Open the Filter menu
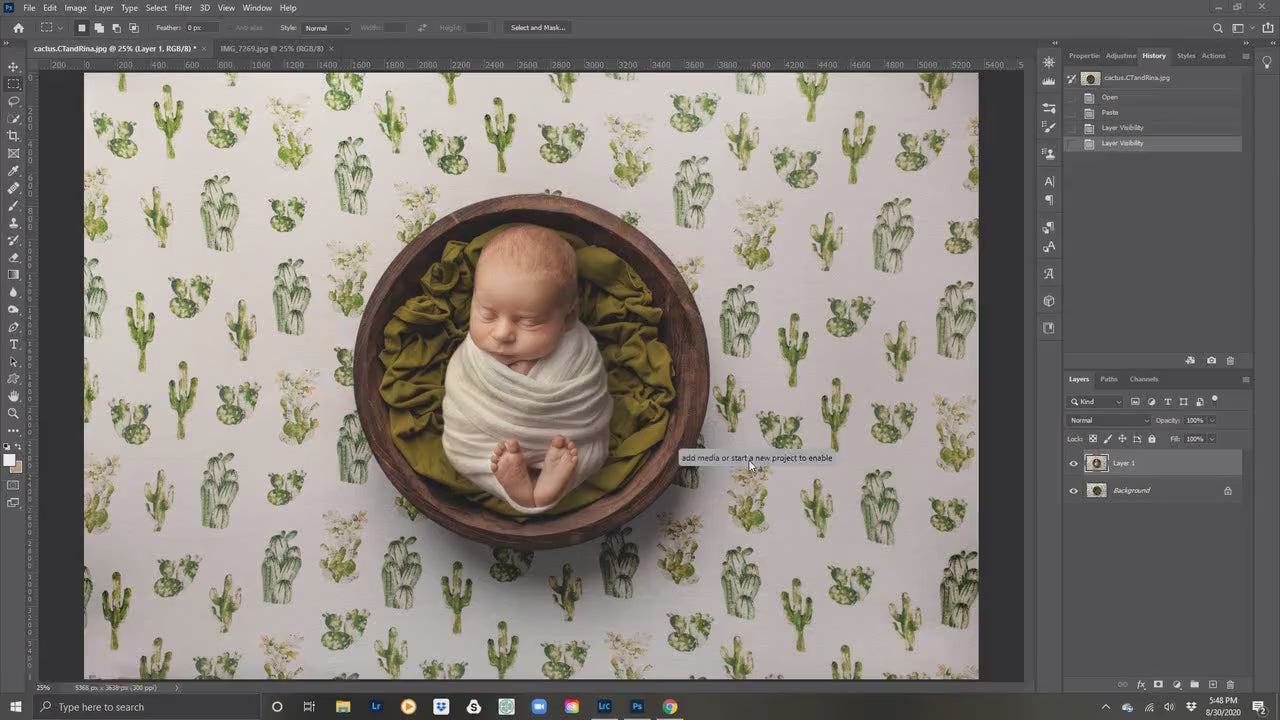The image size is (1280, 720). tap(182, 7)
